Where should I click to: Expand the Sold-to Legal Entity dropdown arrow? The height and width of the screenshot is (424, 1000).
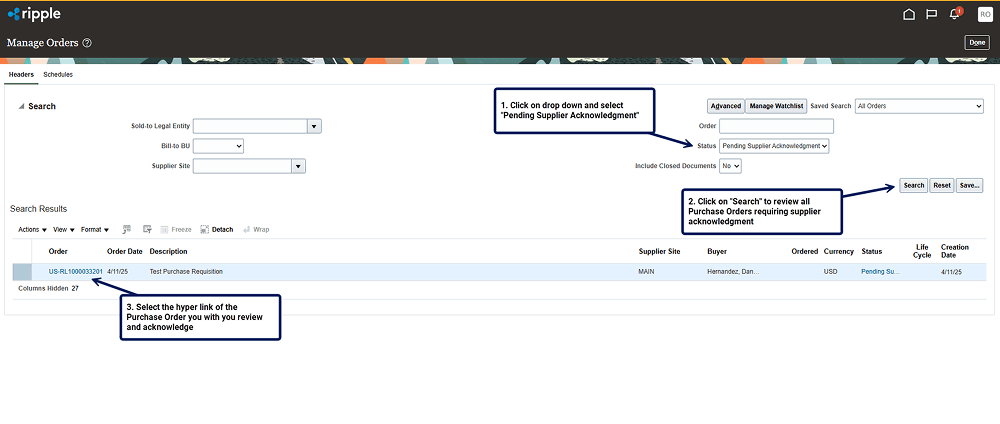pos(314,126)
